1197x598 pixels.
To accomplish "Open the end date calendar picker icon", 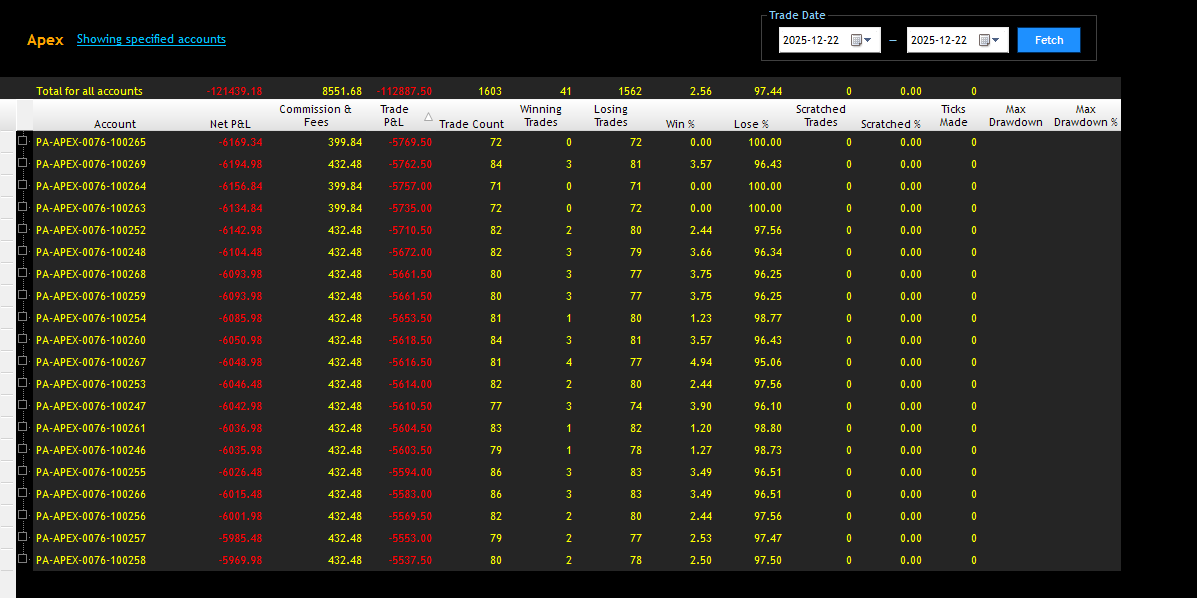I will click(989, 40).
